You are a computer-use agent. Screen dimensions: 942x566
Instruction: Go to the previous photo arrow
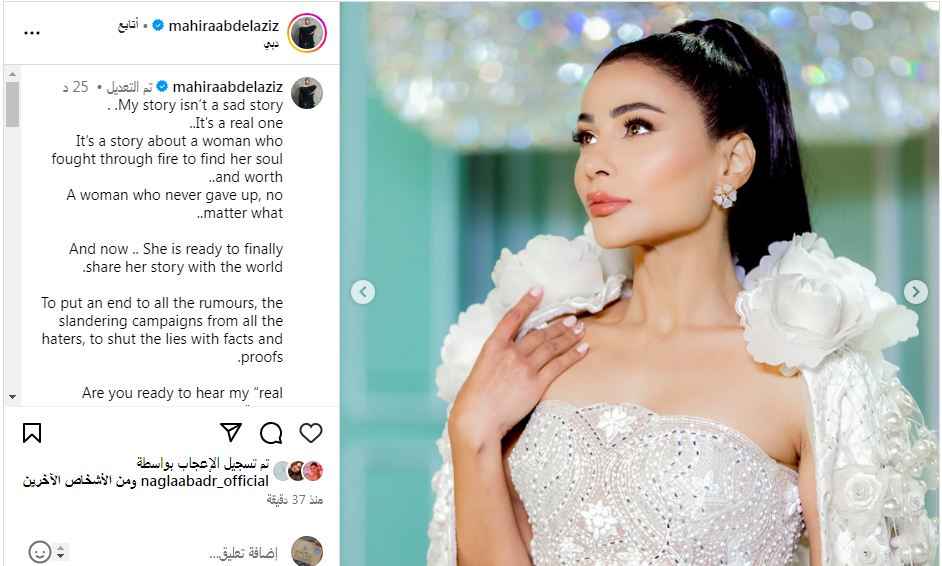point(363,292)
